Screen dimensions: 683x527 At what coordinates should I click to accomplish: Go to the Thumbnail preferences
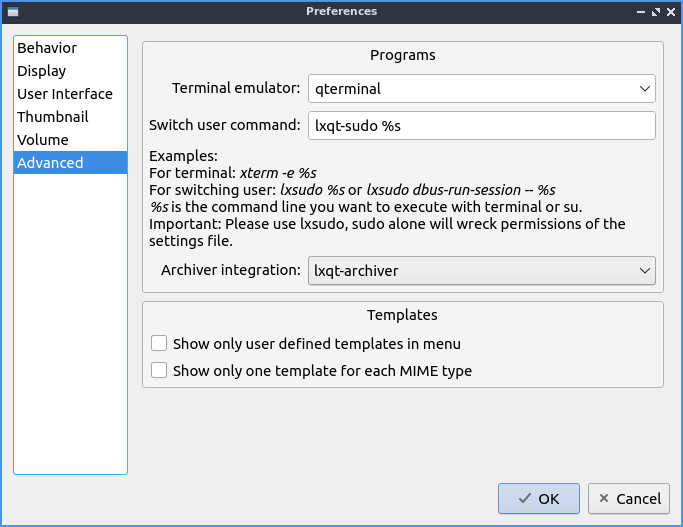click(53, 117)
